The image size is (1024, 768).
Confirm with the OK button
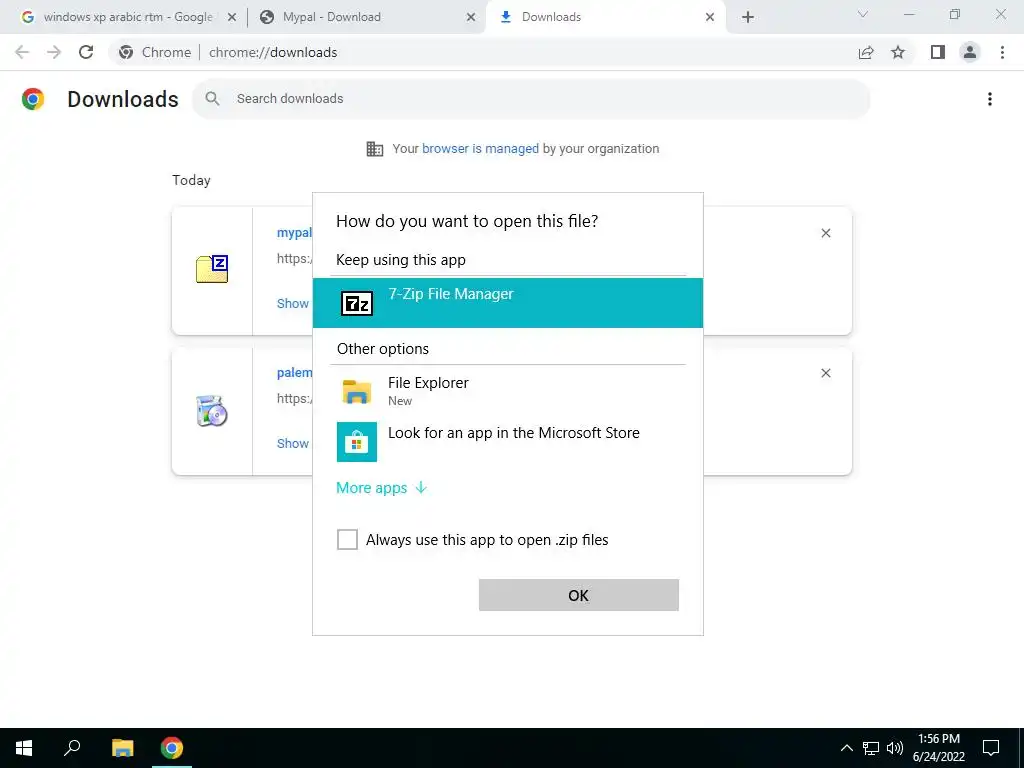point(578,595)
